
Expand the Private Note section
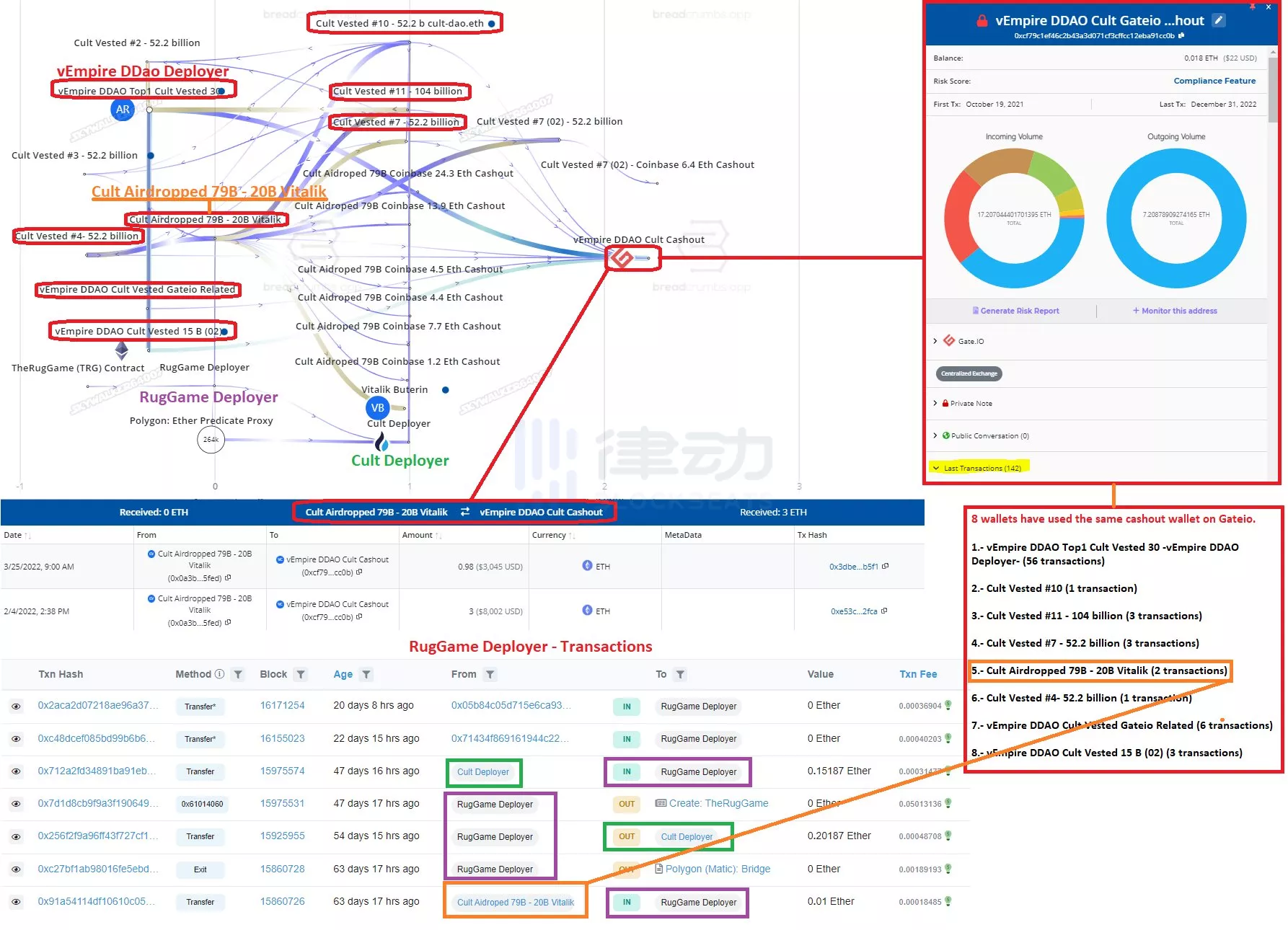(x=935, y=403)
